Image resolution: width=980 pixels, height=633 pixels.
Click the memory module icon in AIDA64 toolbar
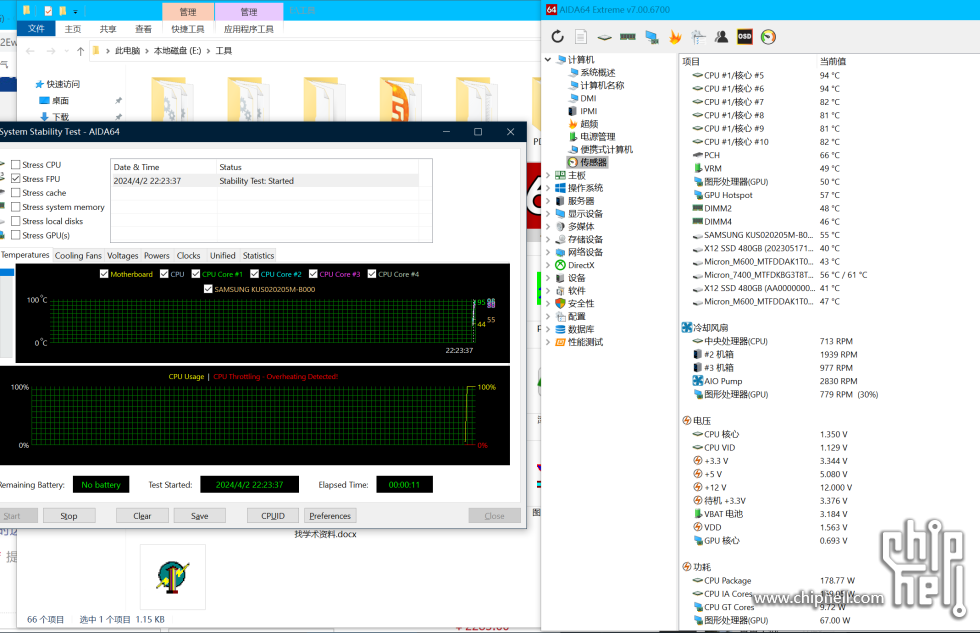tap(628, 37)
